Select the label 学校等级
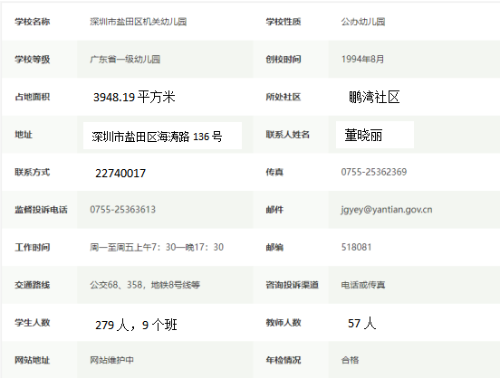The image size is (500, 378). [32, 59]
